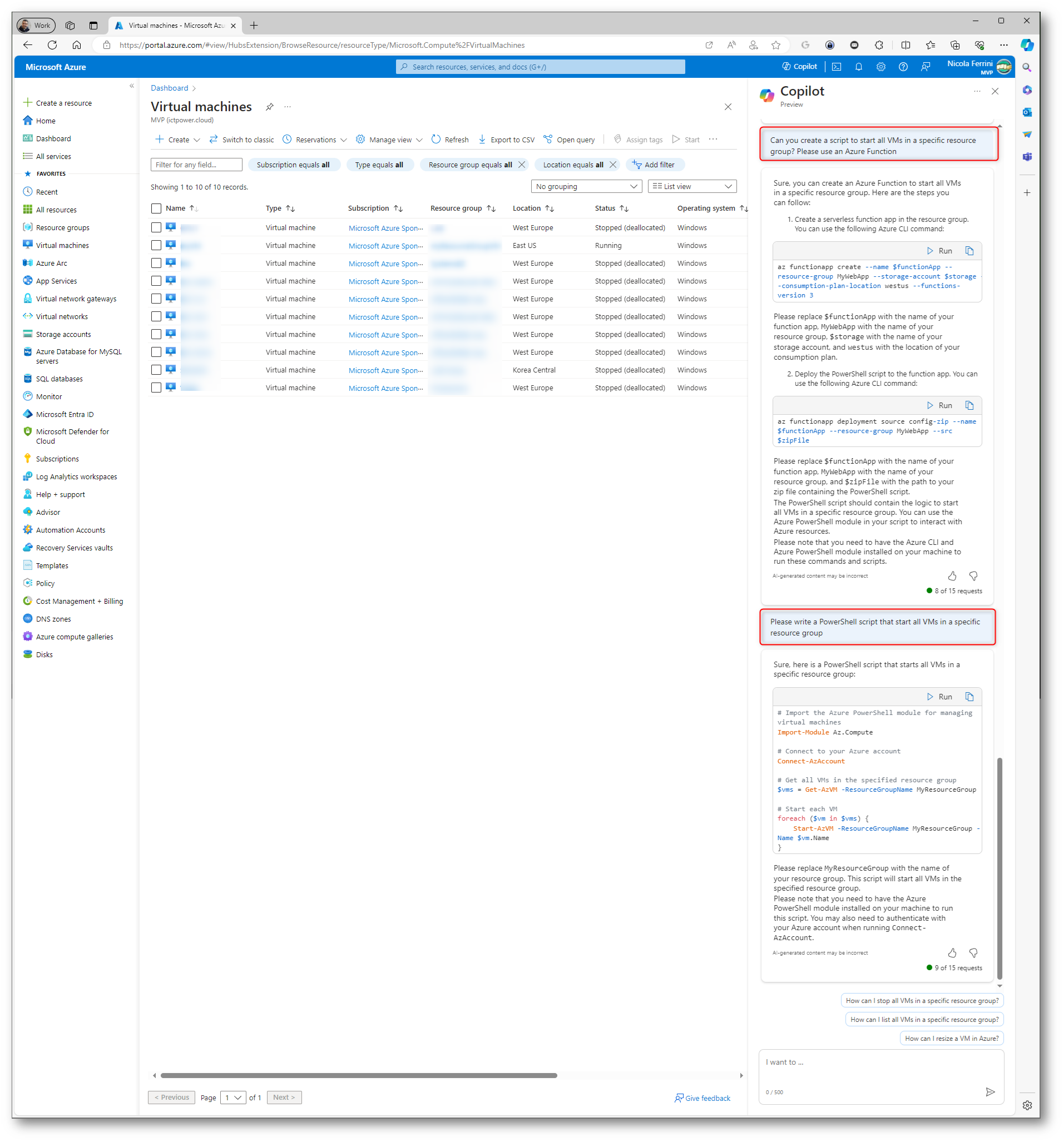Image resolution: width=1064 pixels, height=1142 pixels.
Task: Copy the functionapp deployment command
Action: tap(969, 405)
